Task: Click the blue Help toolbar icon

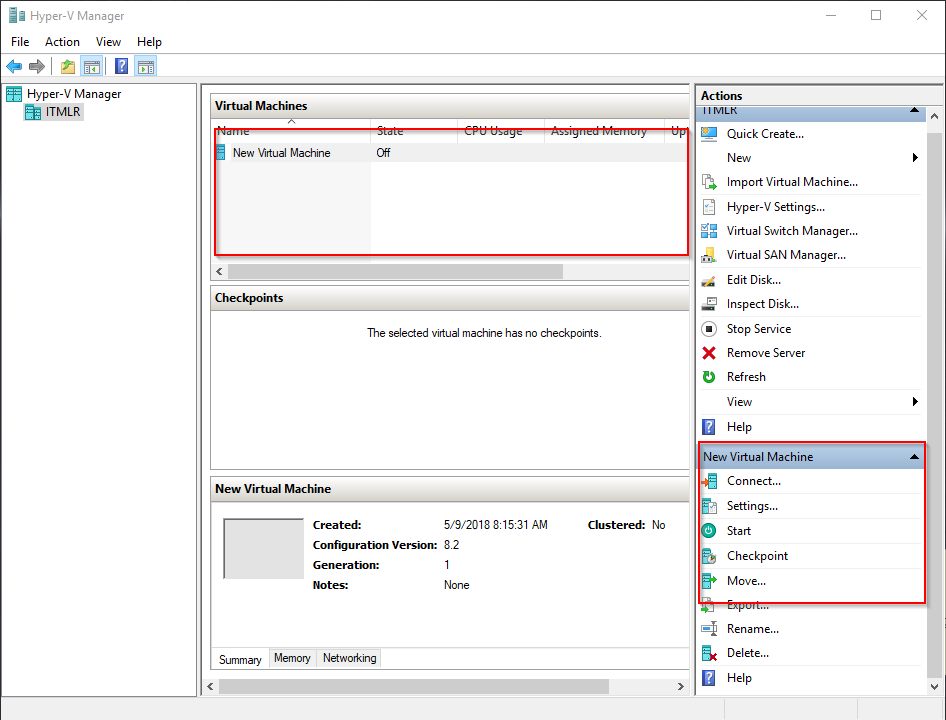Action: (x=121, y=66)
